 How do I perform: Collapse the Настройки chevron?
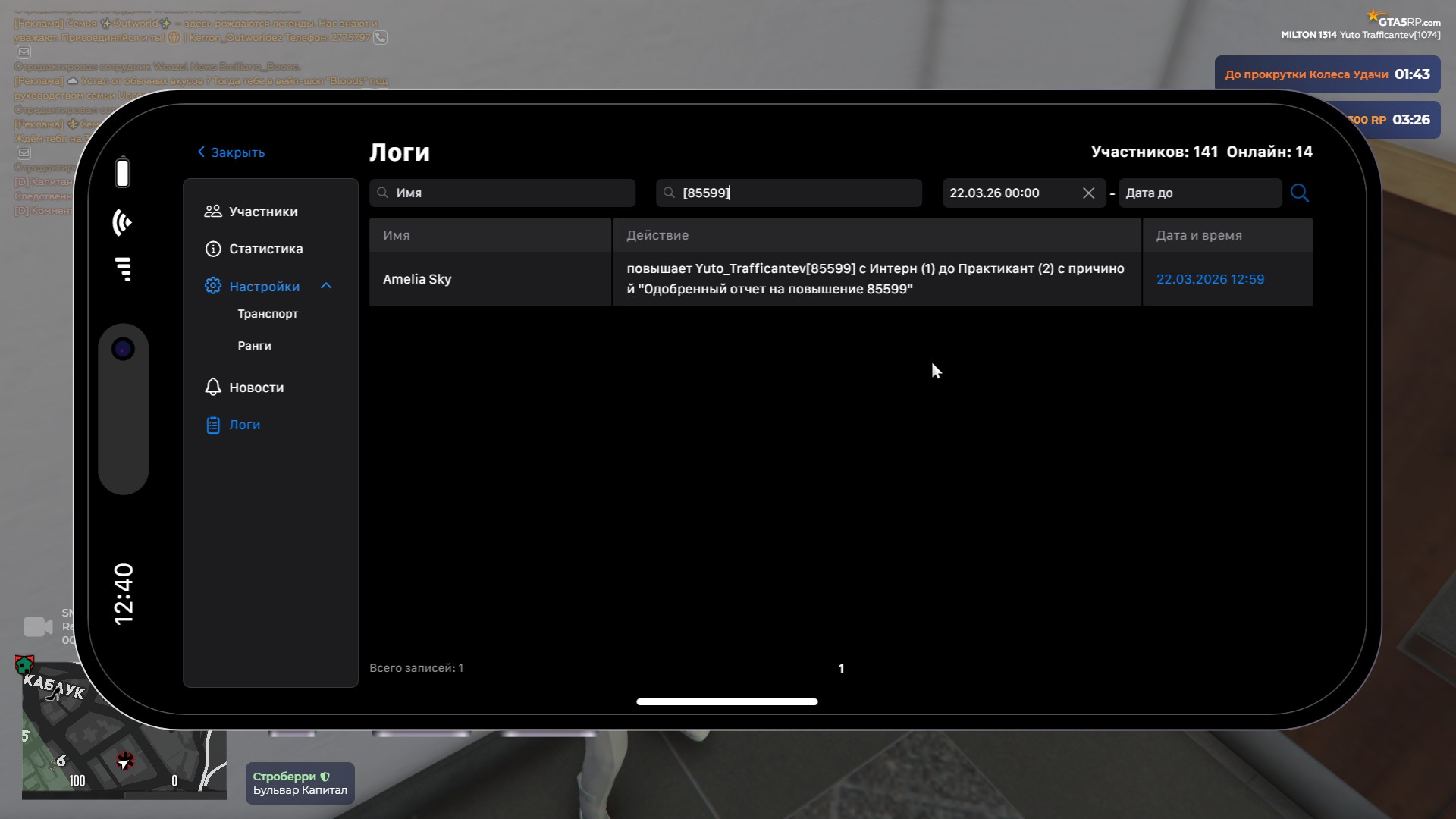tap(326, 286)
